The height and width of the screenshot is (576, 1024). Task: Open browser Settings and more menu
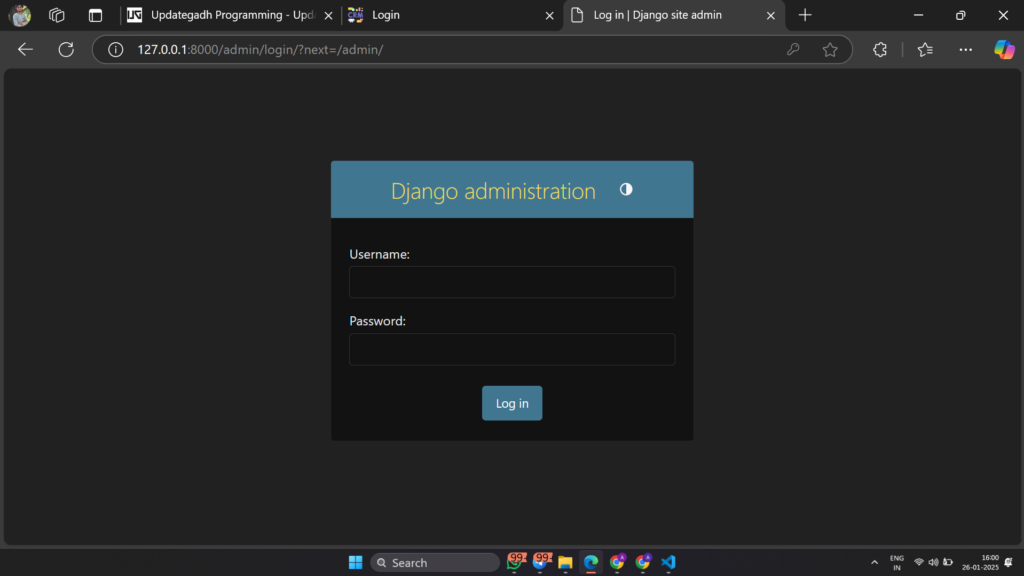965,50
